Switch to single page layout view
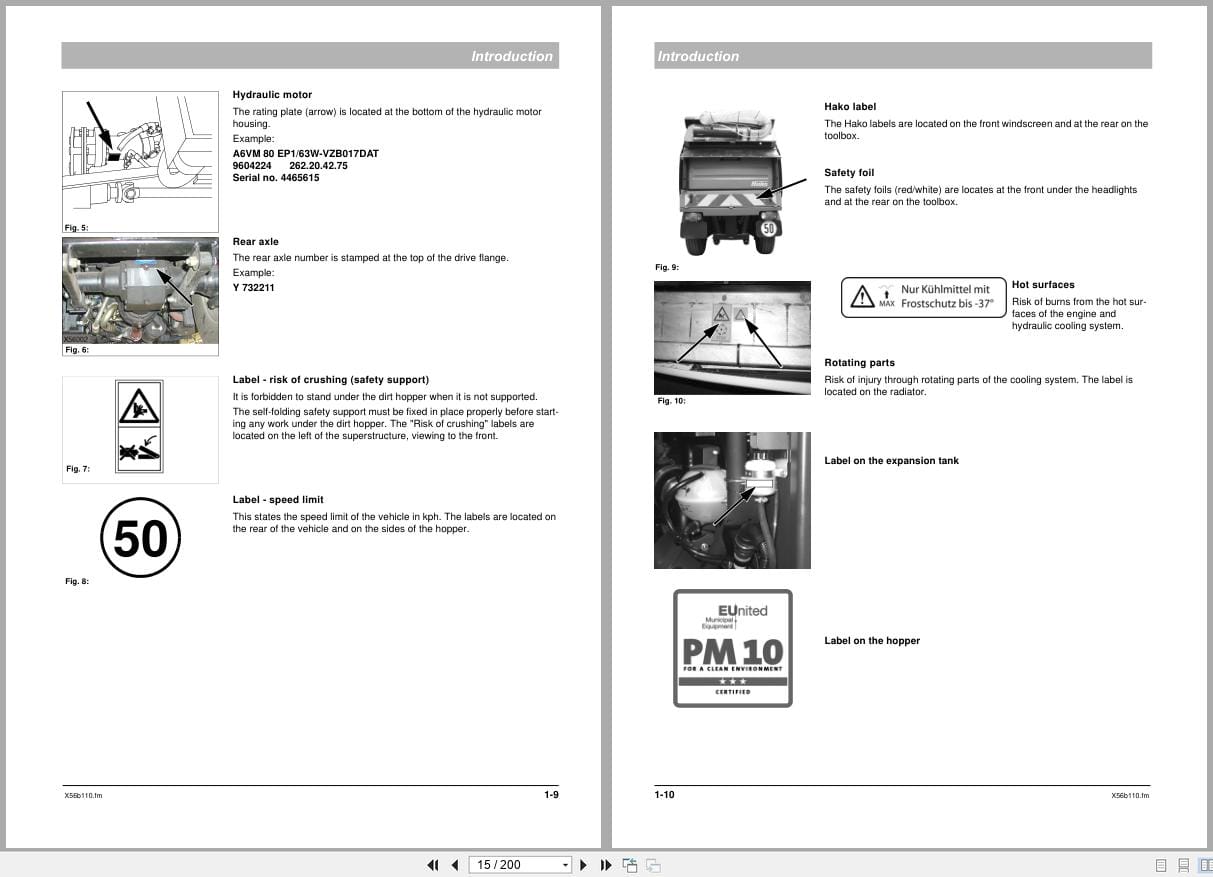This screenshot has width=1213, height=877. click(1161, 864)
